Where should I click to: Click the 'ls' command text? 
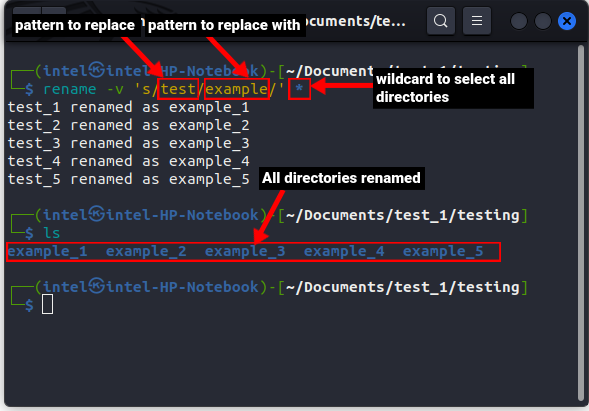click(52, 233)
